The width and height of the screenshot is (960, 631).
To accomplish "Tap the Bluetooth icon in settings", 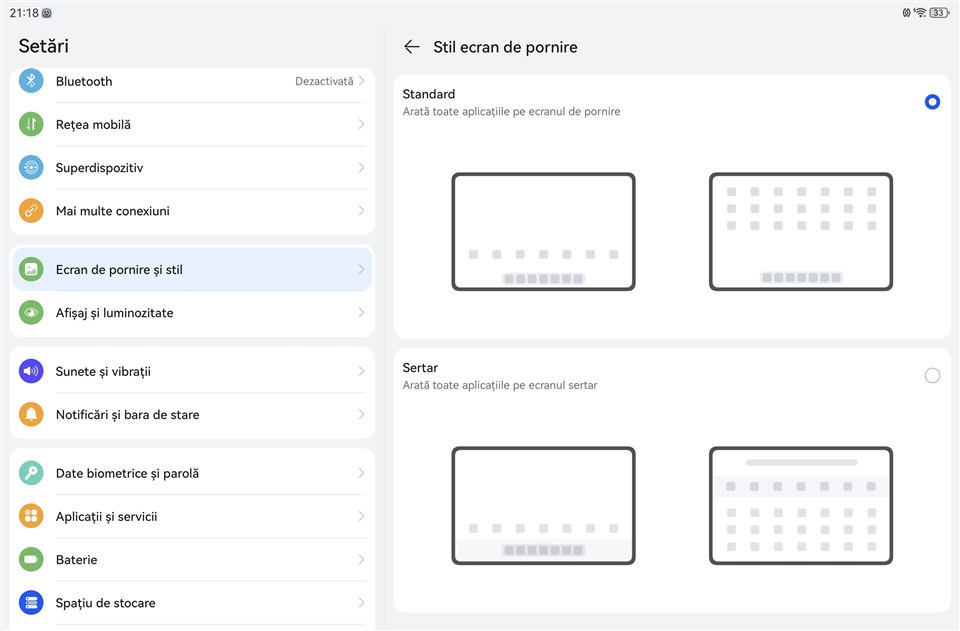I will [31, 81].
